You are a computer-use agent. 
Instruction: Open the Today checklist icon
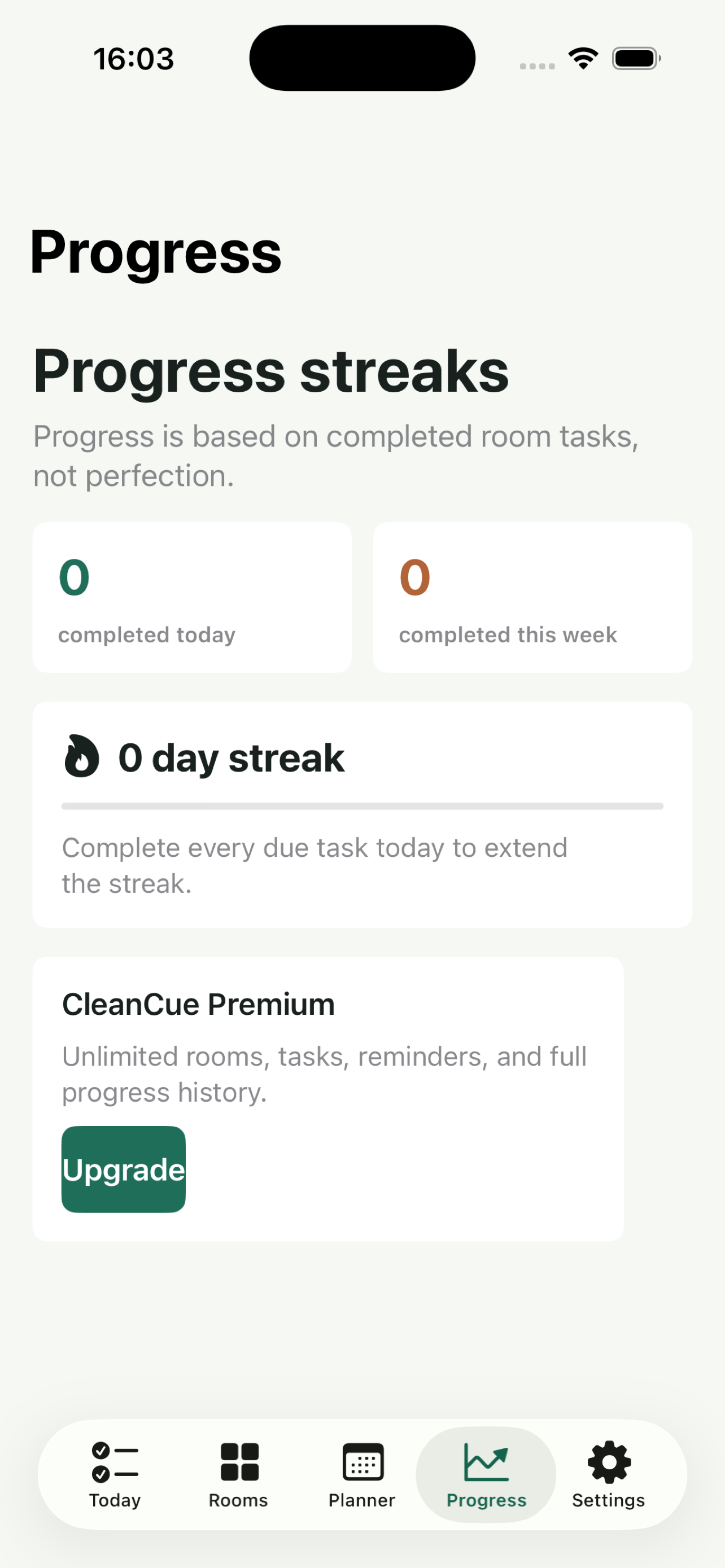pos(115,1462)
